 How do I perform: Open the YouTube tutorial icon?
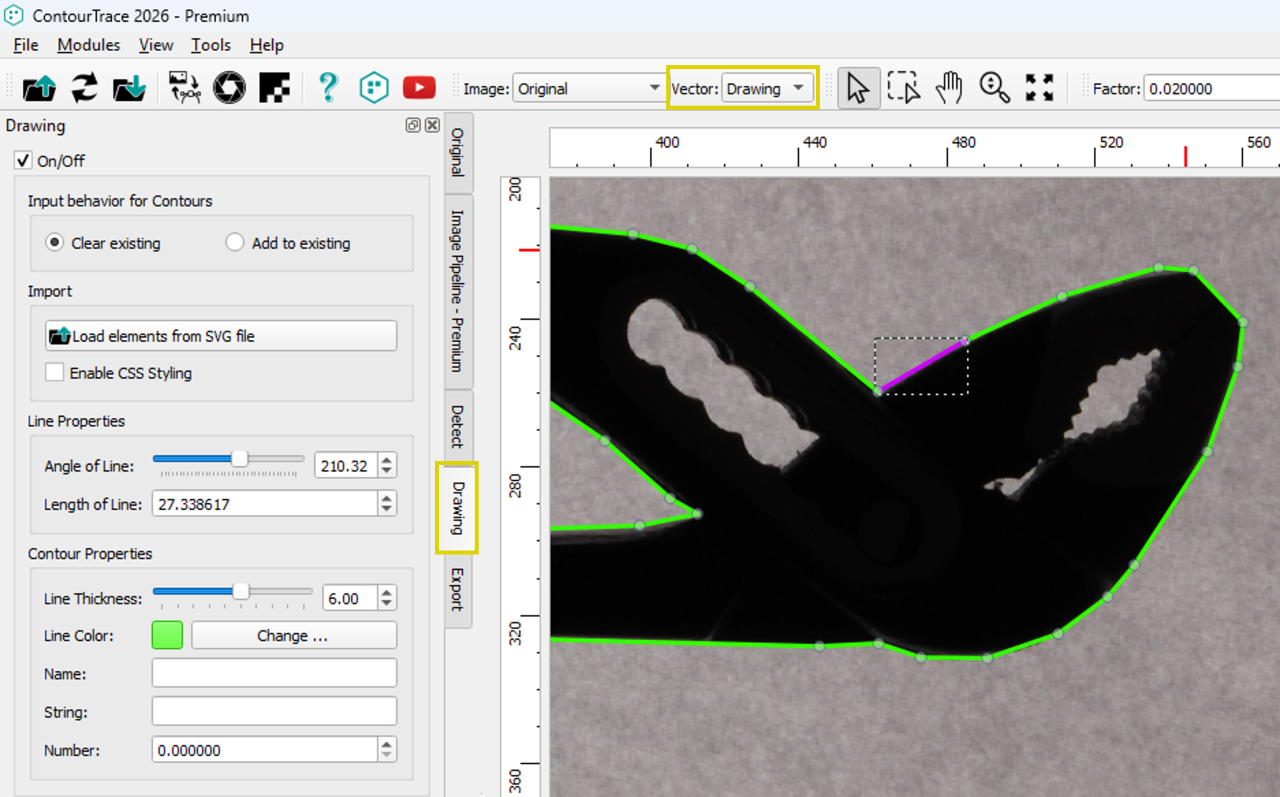pyautogui.click(x=419, y=88)
